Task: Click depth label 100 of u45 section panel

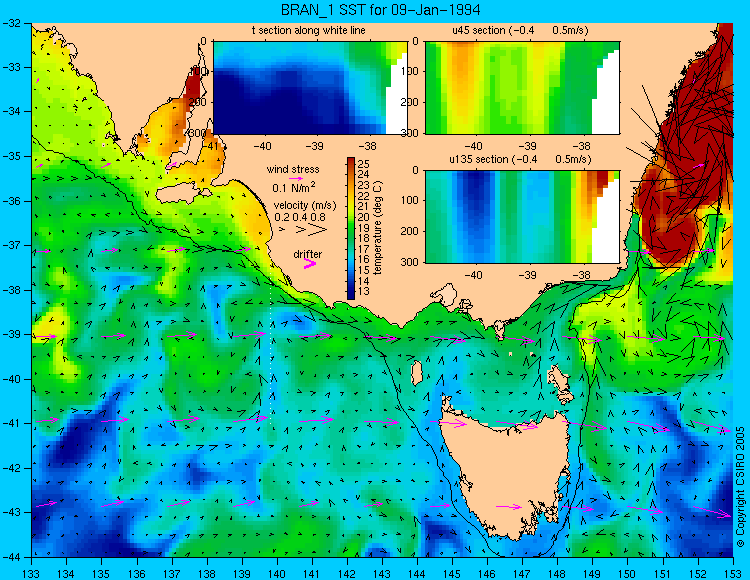Action: [x=412, y=71]
